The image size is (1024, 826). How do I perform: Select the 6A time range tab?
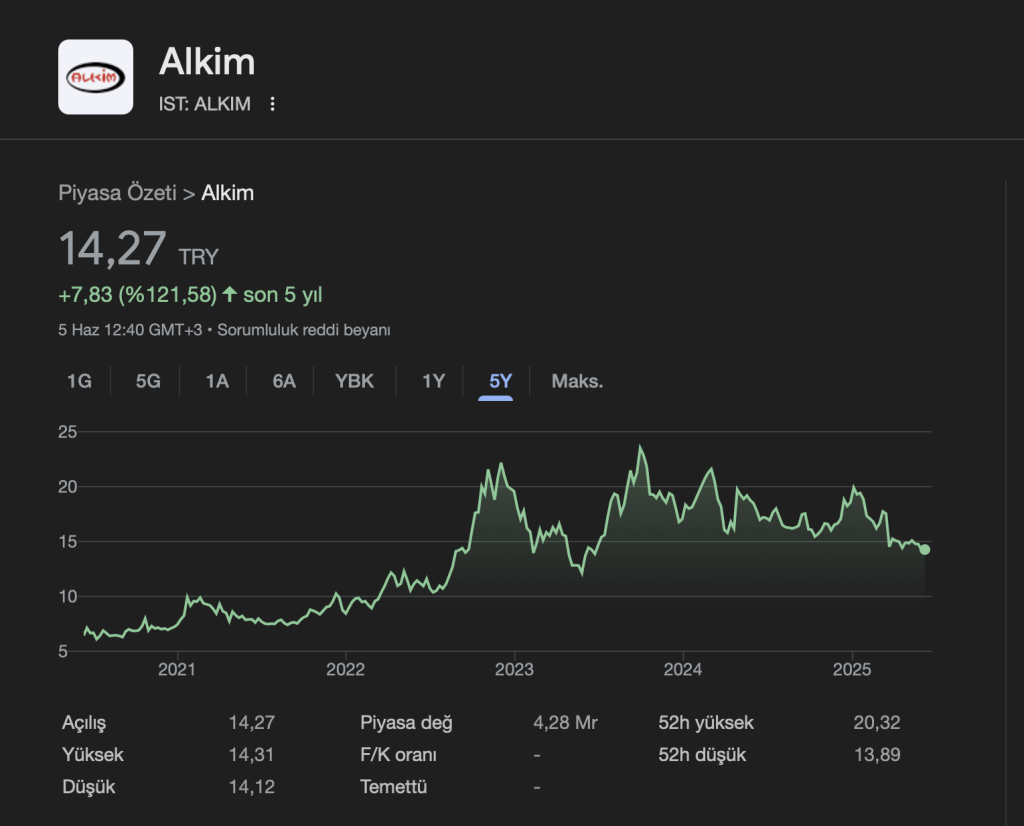click(x=284, y=381)
